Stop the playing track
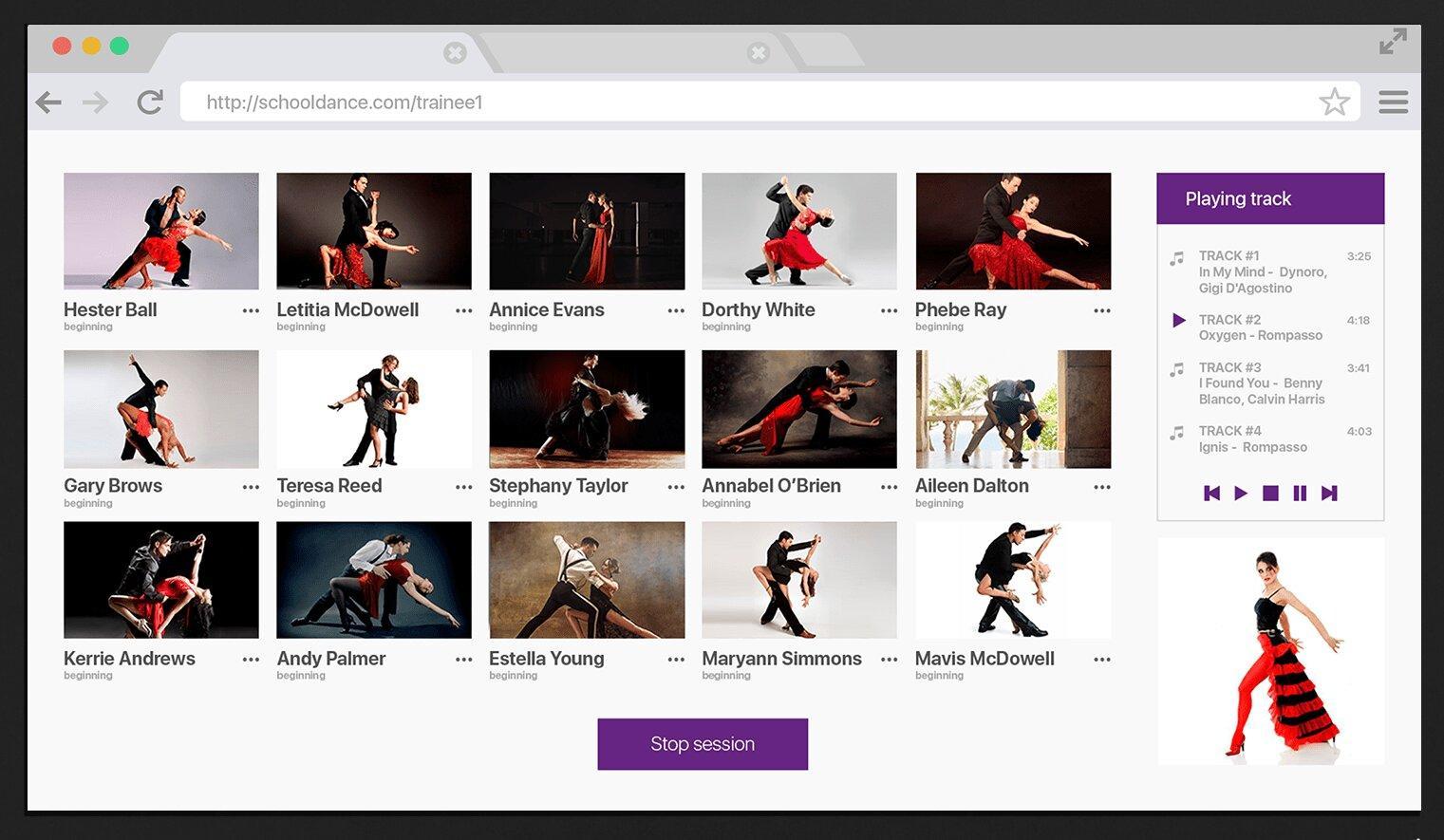 click(1270, 494)
